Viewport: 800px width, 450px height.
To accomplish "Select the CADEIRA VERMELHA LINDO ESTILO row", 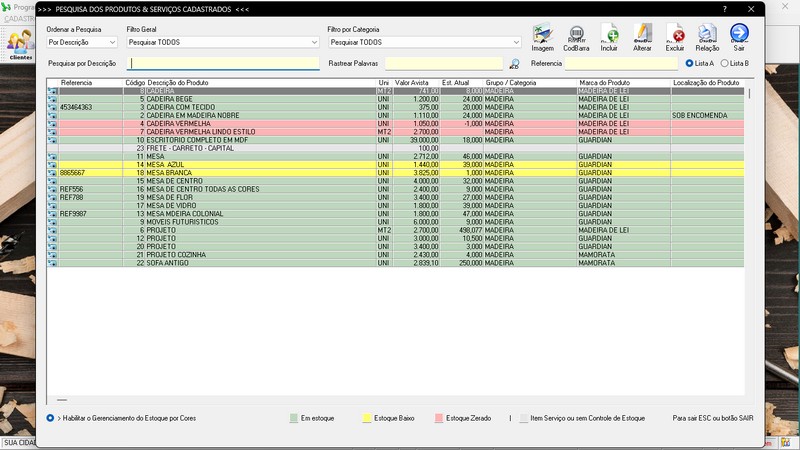I will [x=395, y=132].
